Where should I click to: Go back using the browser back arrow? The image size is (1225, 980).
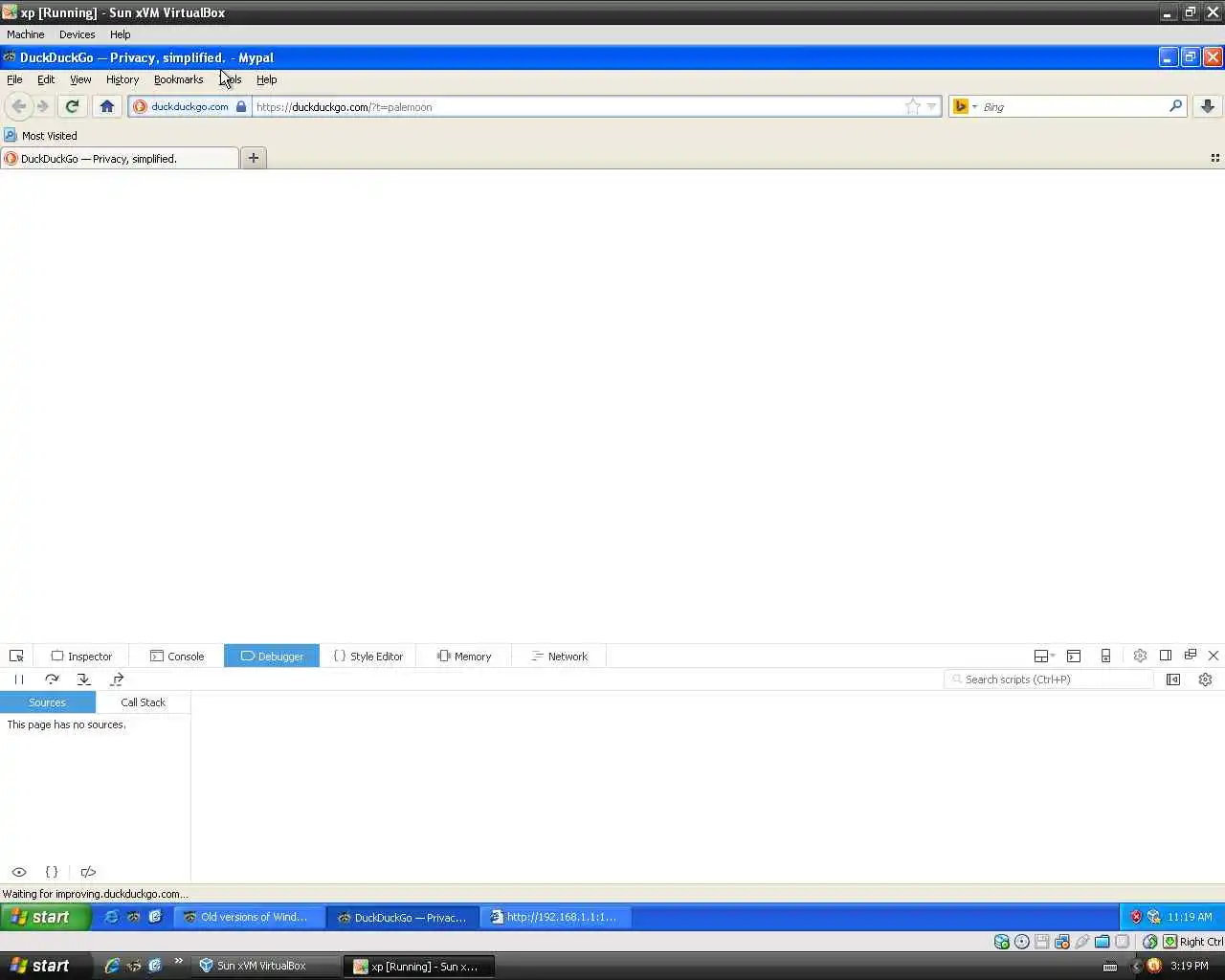point(18,106)
